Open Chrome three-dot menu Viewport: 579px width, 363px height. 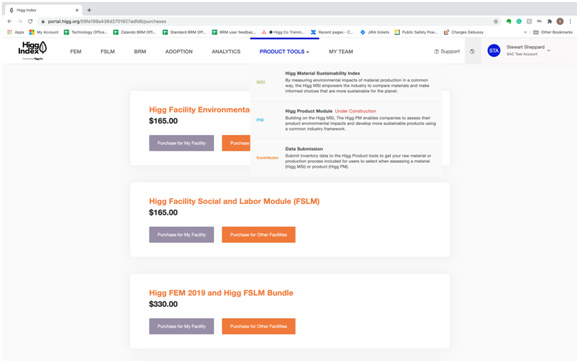[571, 21]
